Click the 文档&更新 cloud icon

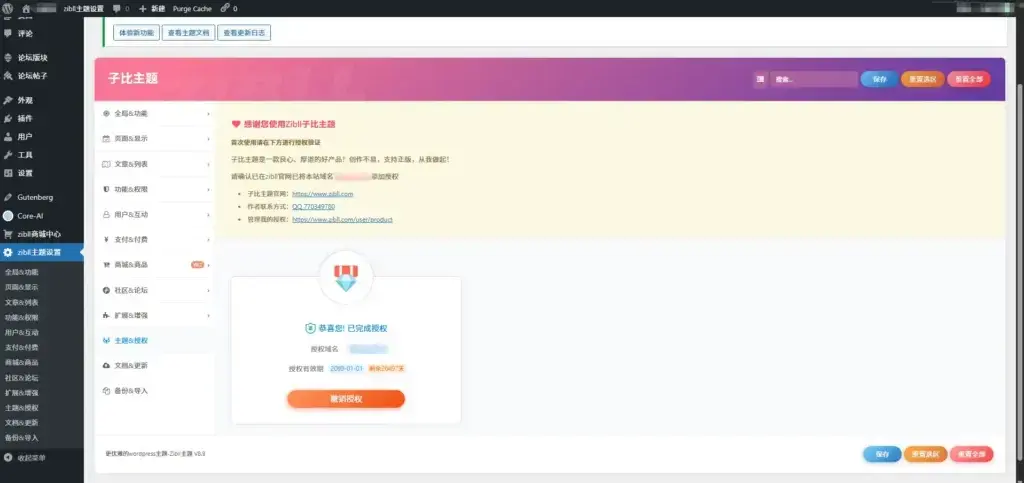pos(106,366)
